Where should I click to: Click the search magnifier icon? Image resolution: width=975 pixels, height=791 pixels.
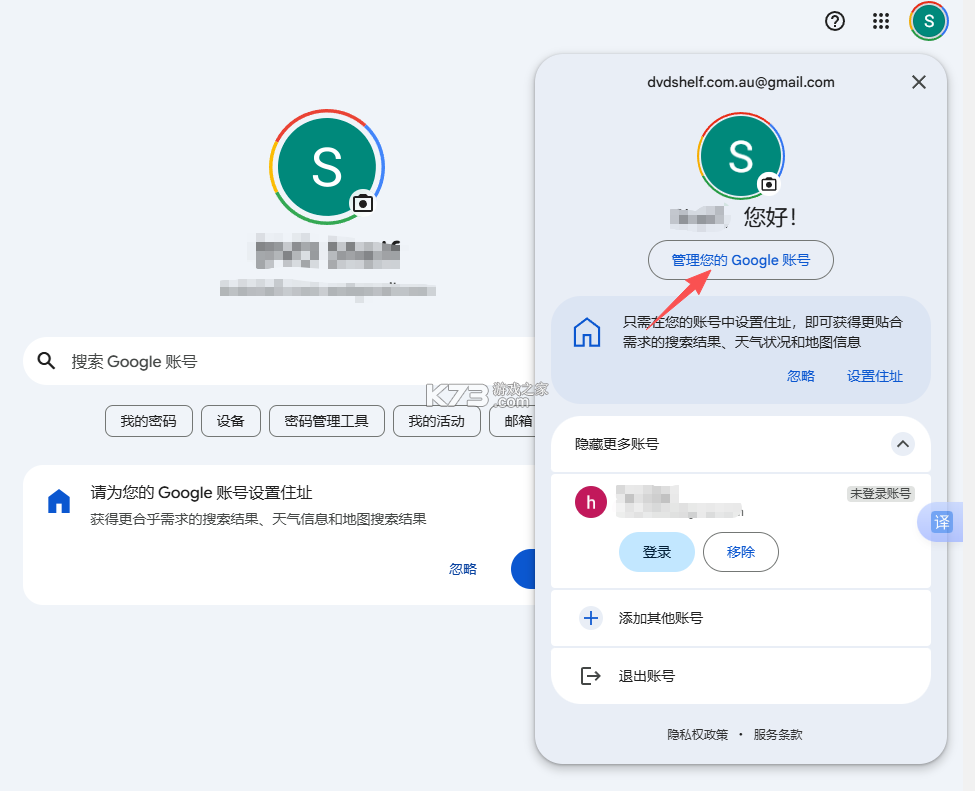click(46, 360)
